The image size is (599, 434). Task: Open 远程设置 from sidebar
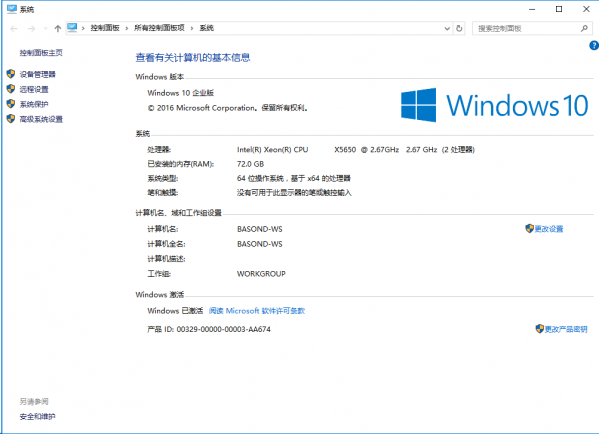point(34,89)
